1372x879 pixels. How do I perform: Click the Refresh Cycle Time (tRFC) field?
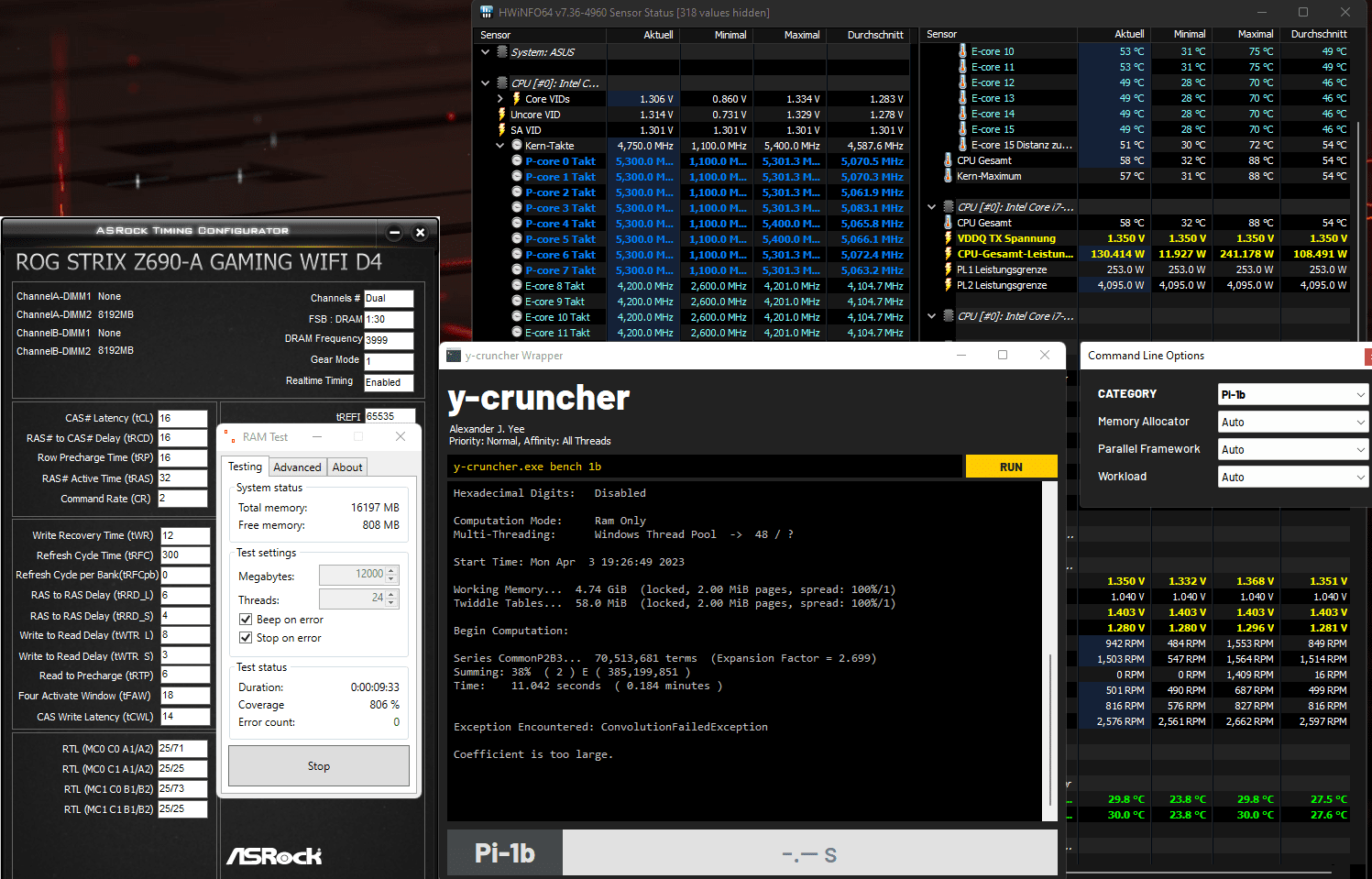[185, 555]
